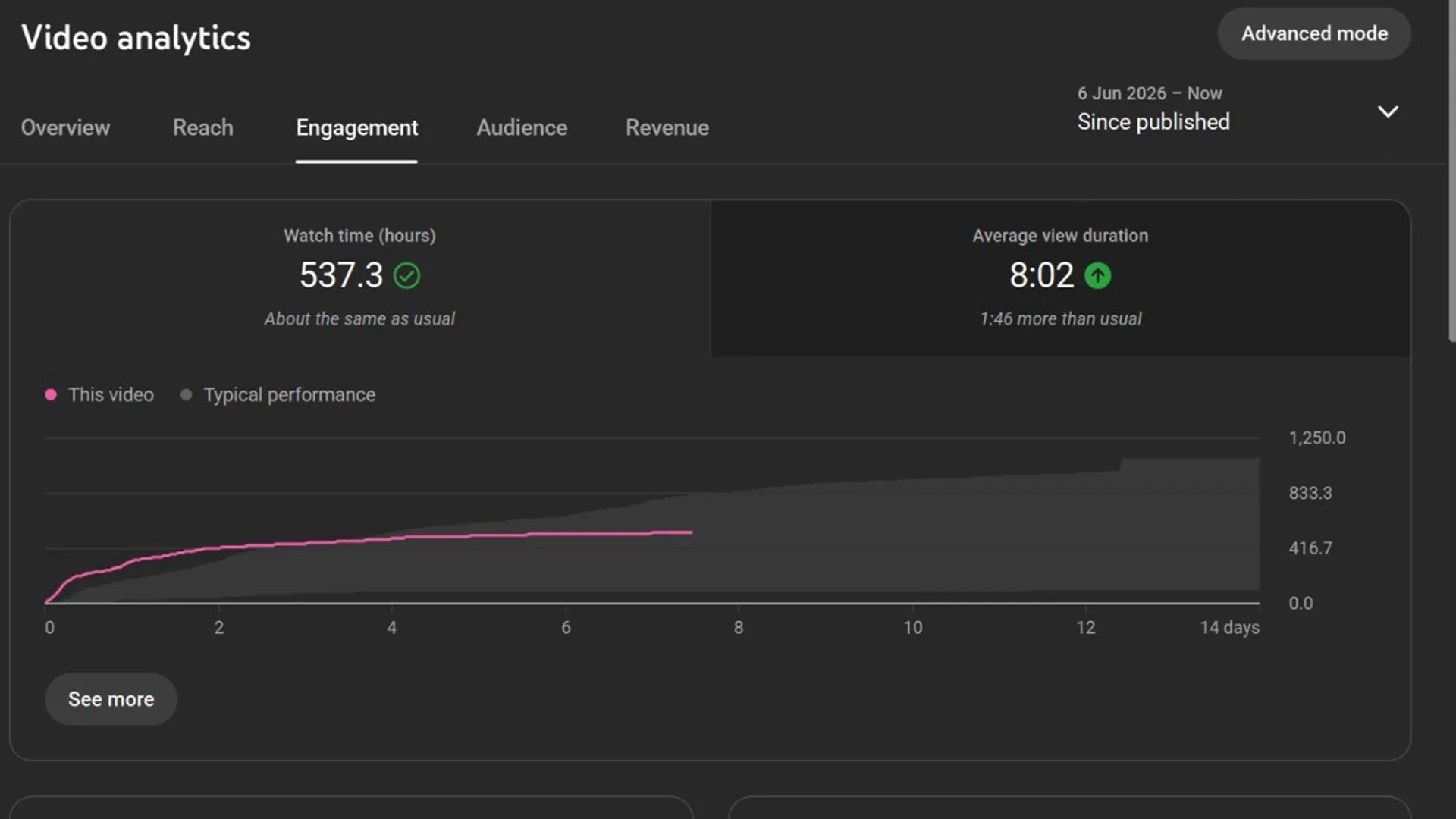Click the gray Typical performance legend dot
1456x819 pixels.
click(x=186, y=394)
